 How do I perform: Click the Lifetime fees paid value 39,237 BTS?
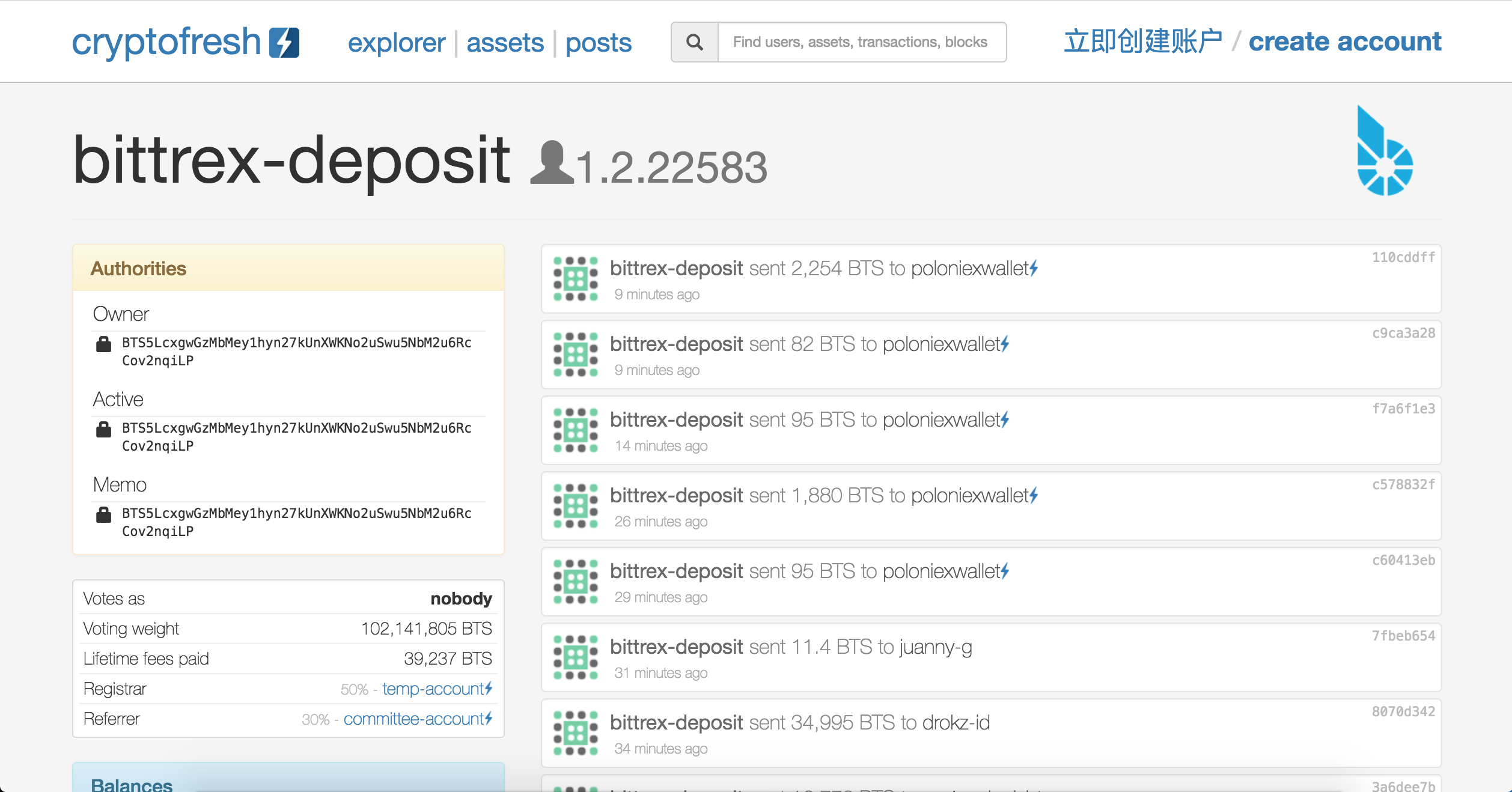pyautogui.click(x=448, y=659)
